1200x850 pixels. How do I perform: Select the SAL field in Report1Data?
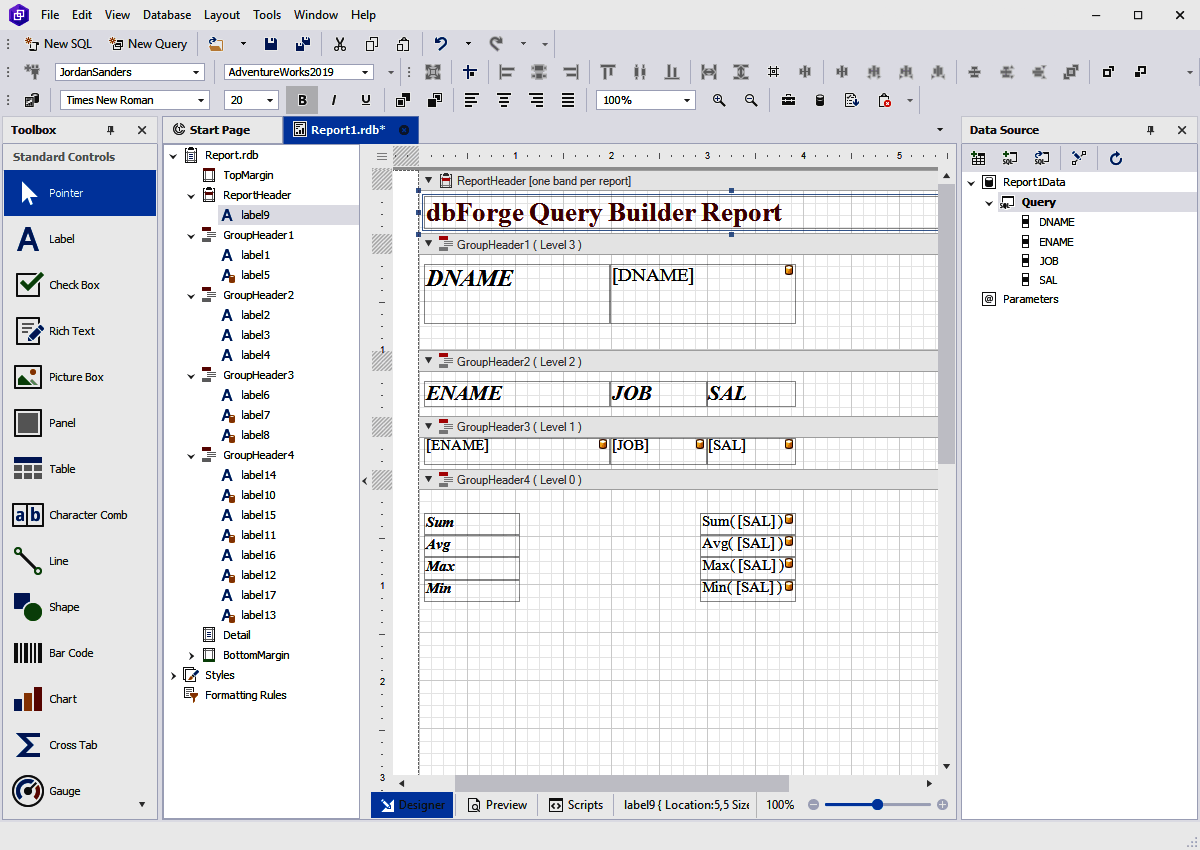(1048, 279)
